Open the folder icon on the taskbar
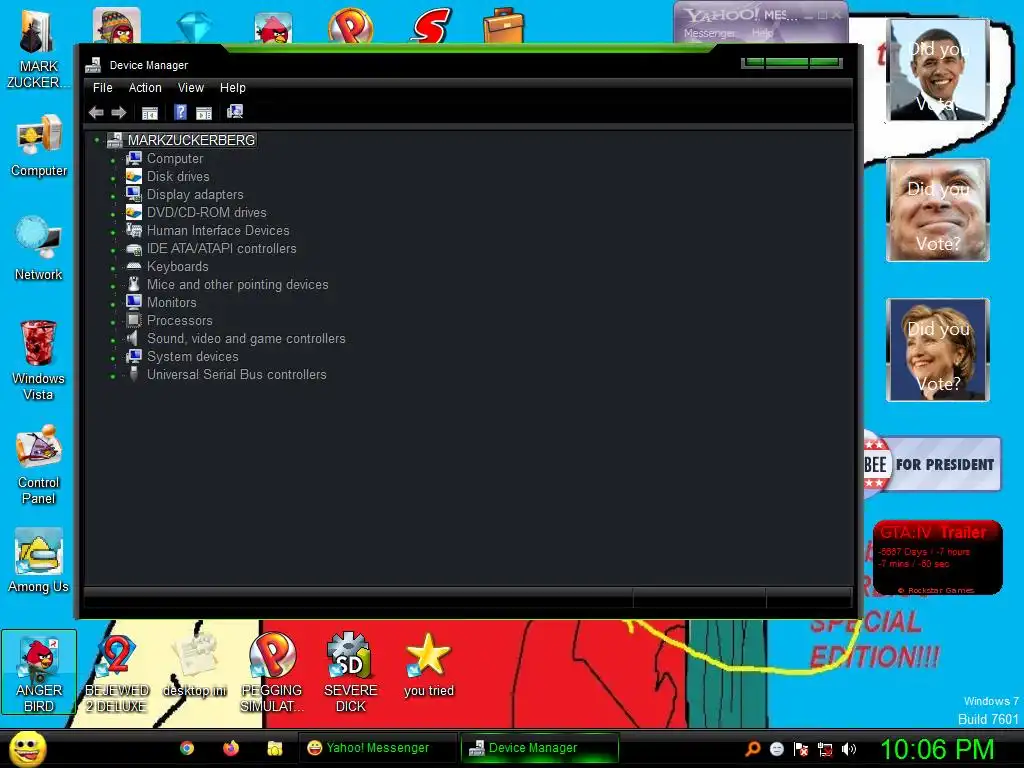The height and width of the screenshot is (768, 1024). click(274, 748)
